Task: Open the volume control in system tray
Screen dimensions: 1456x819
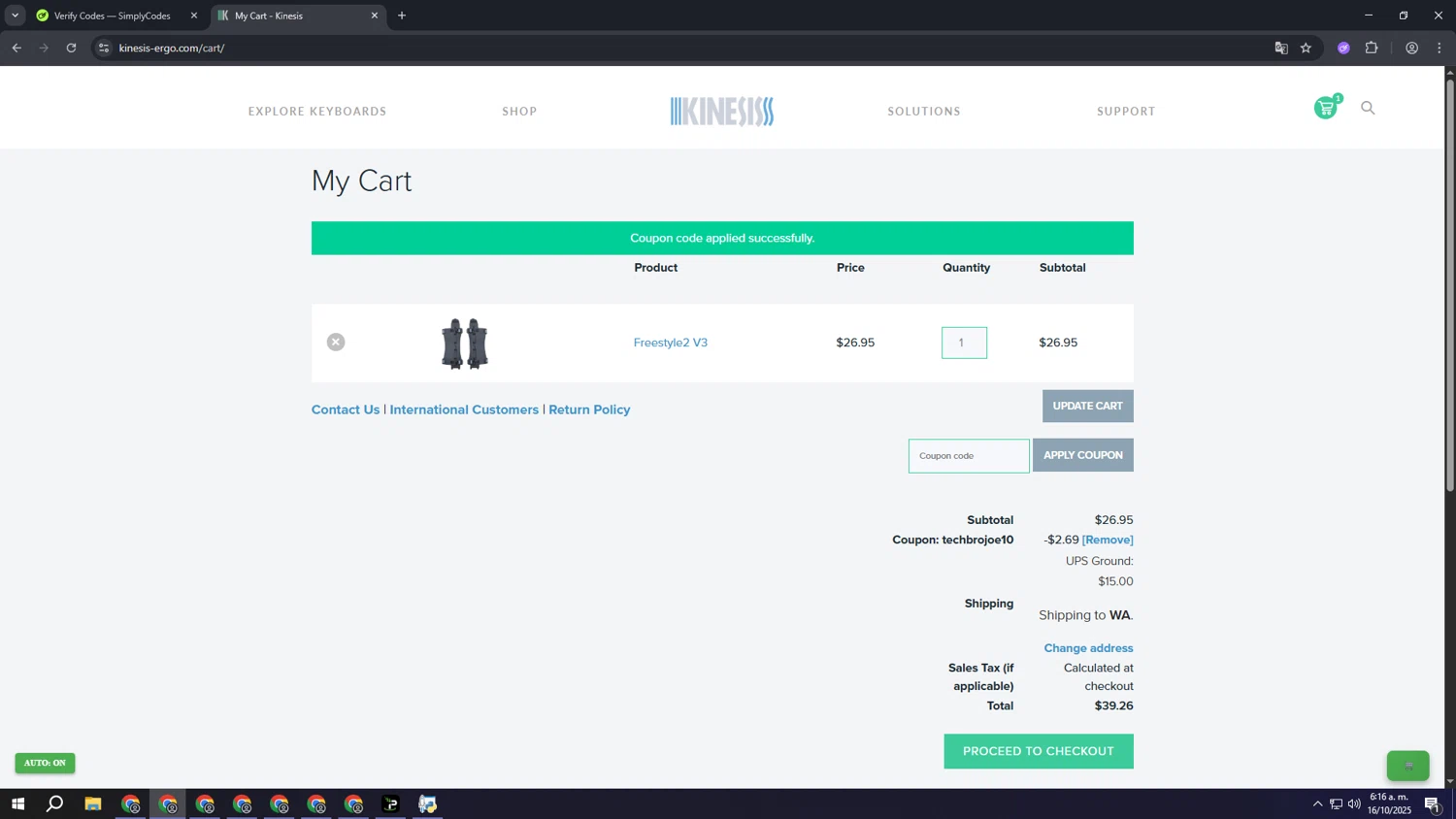Action: click(1354, 803)
